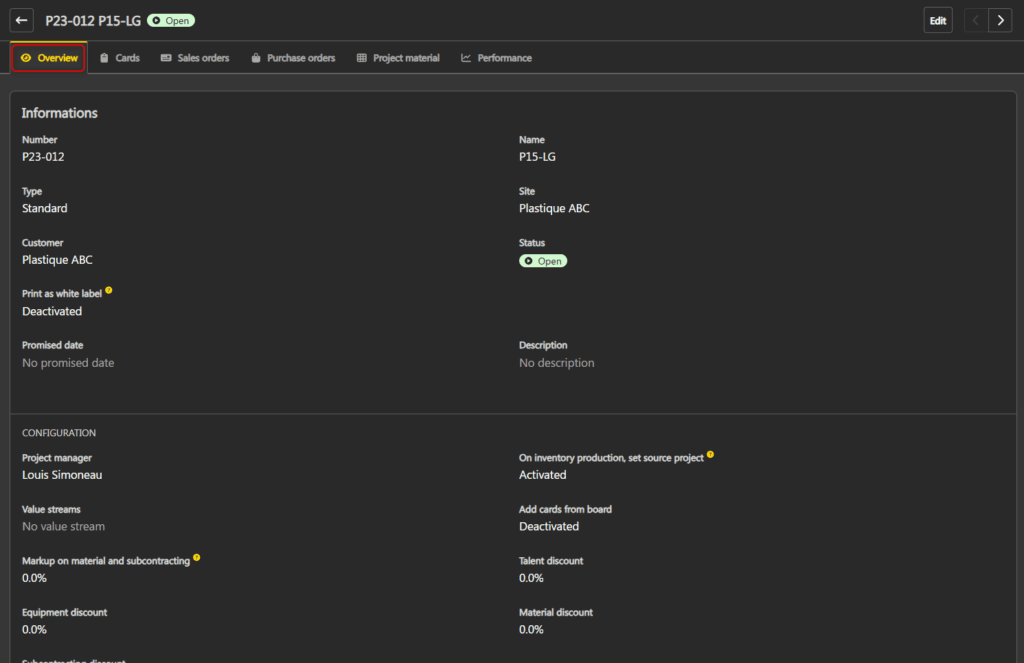Switch to the Purchase orders tab
Screen dimensions: 1024x663
click(293, 58)
